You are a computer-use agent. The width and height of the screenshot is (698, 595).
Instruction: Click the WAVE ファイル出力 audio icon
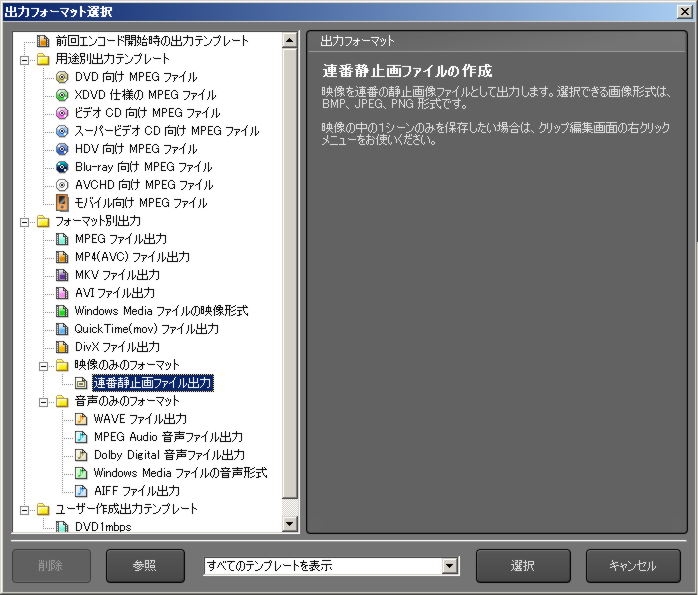click(81, 419)
